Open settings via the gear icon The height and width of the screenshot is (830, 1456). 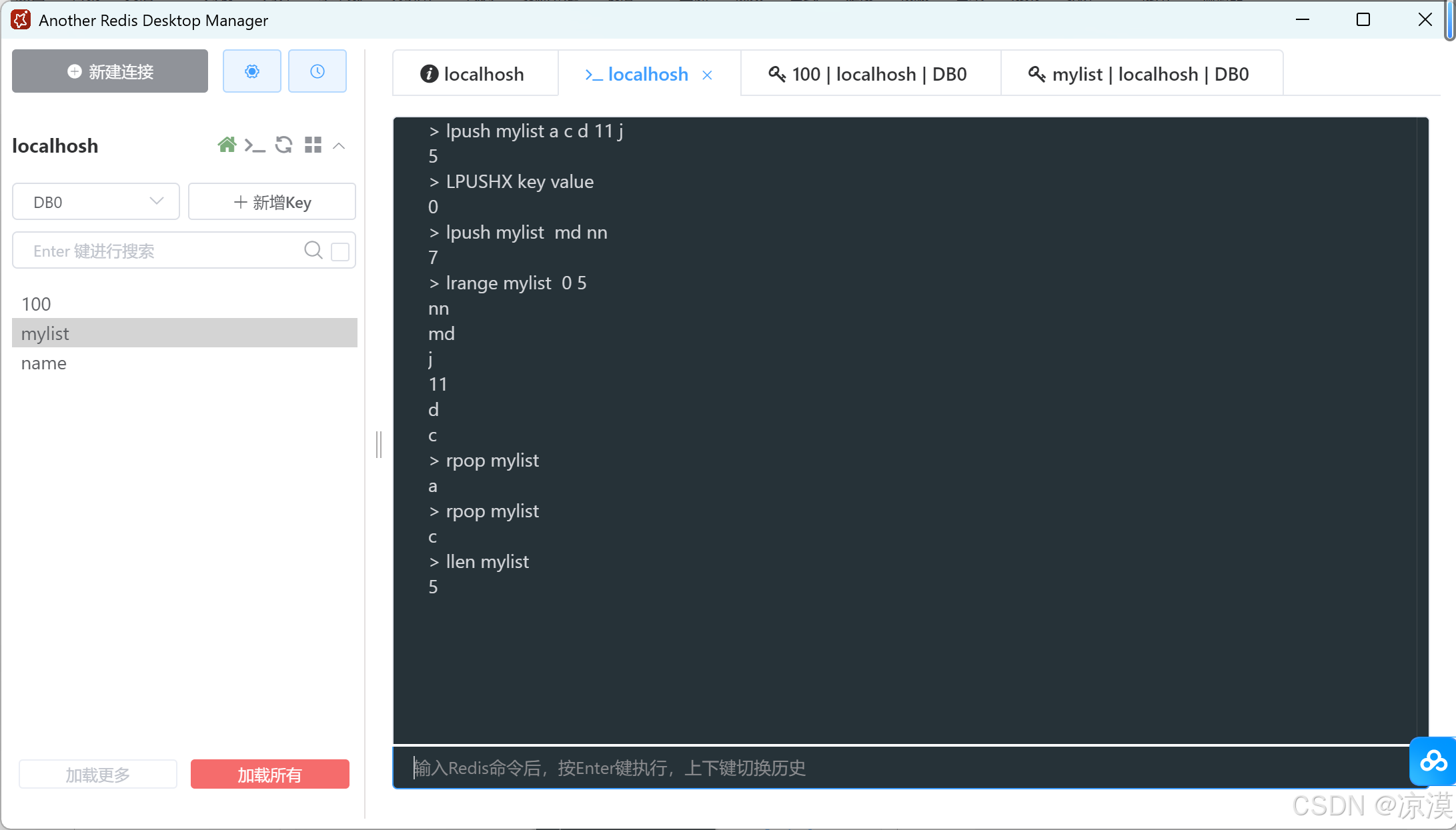251,71
